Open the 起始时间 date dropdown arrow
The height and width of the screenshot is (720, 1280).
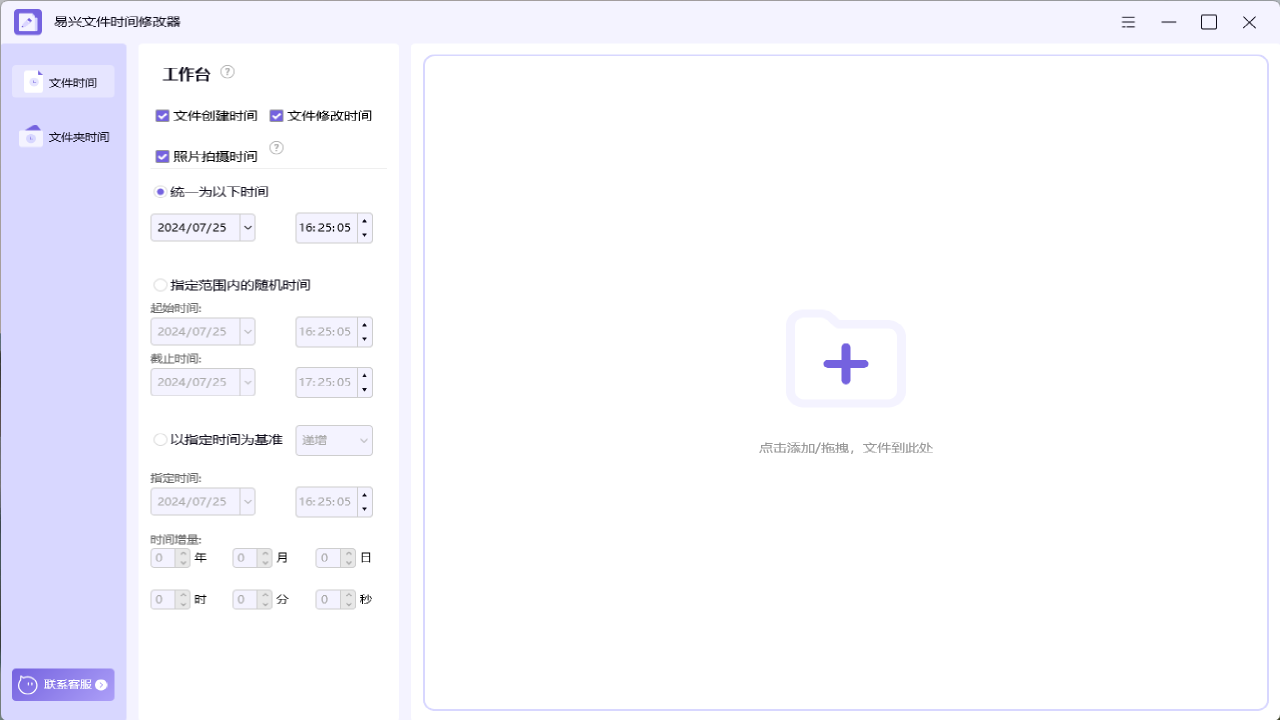[248, 331]
